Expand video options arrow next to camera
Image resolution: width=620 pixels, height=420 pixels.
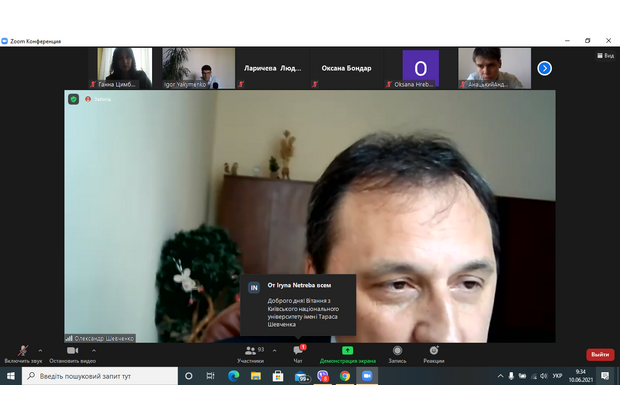[94, 350]
